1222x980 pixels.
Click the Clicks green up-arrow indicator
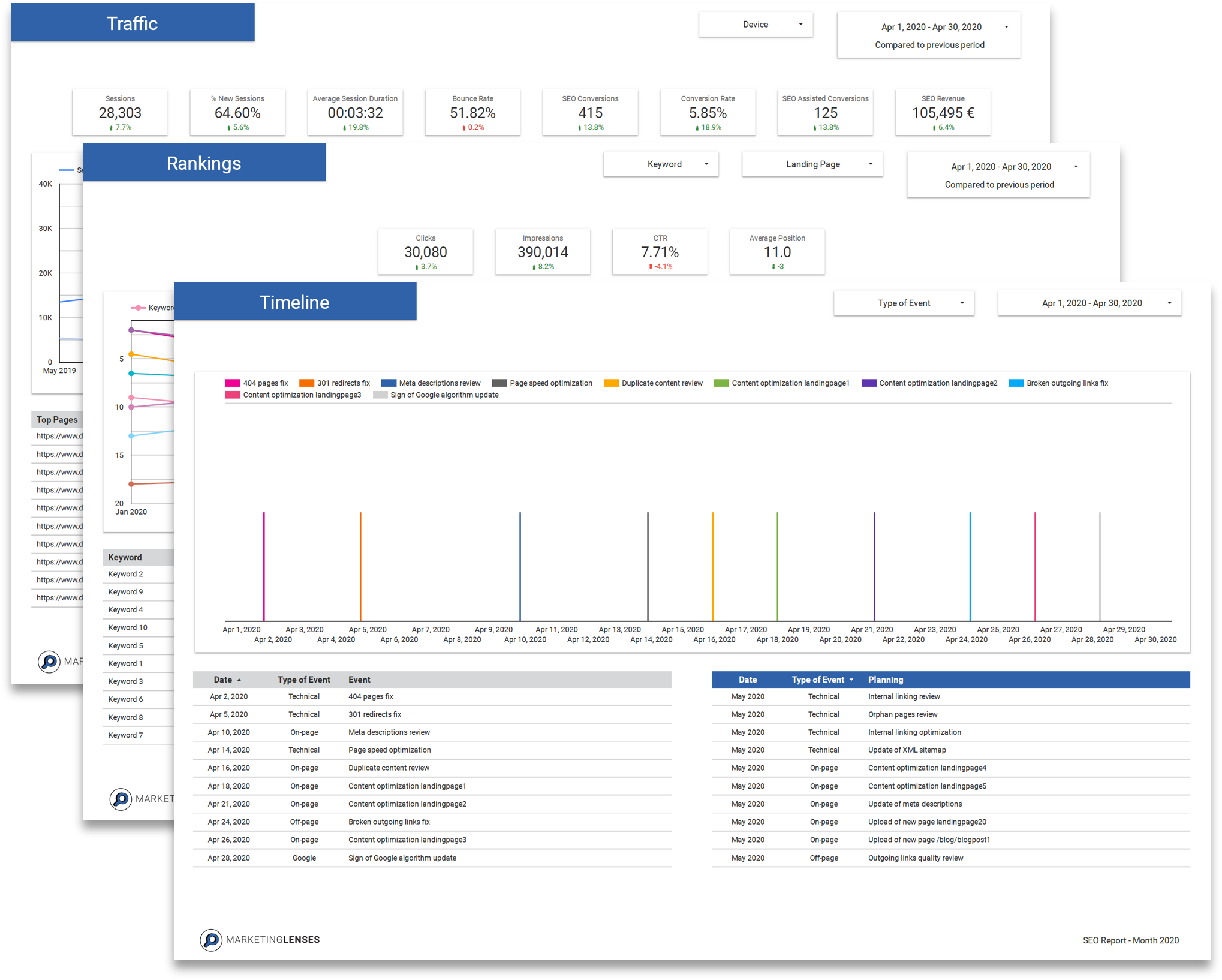(417, 267)
